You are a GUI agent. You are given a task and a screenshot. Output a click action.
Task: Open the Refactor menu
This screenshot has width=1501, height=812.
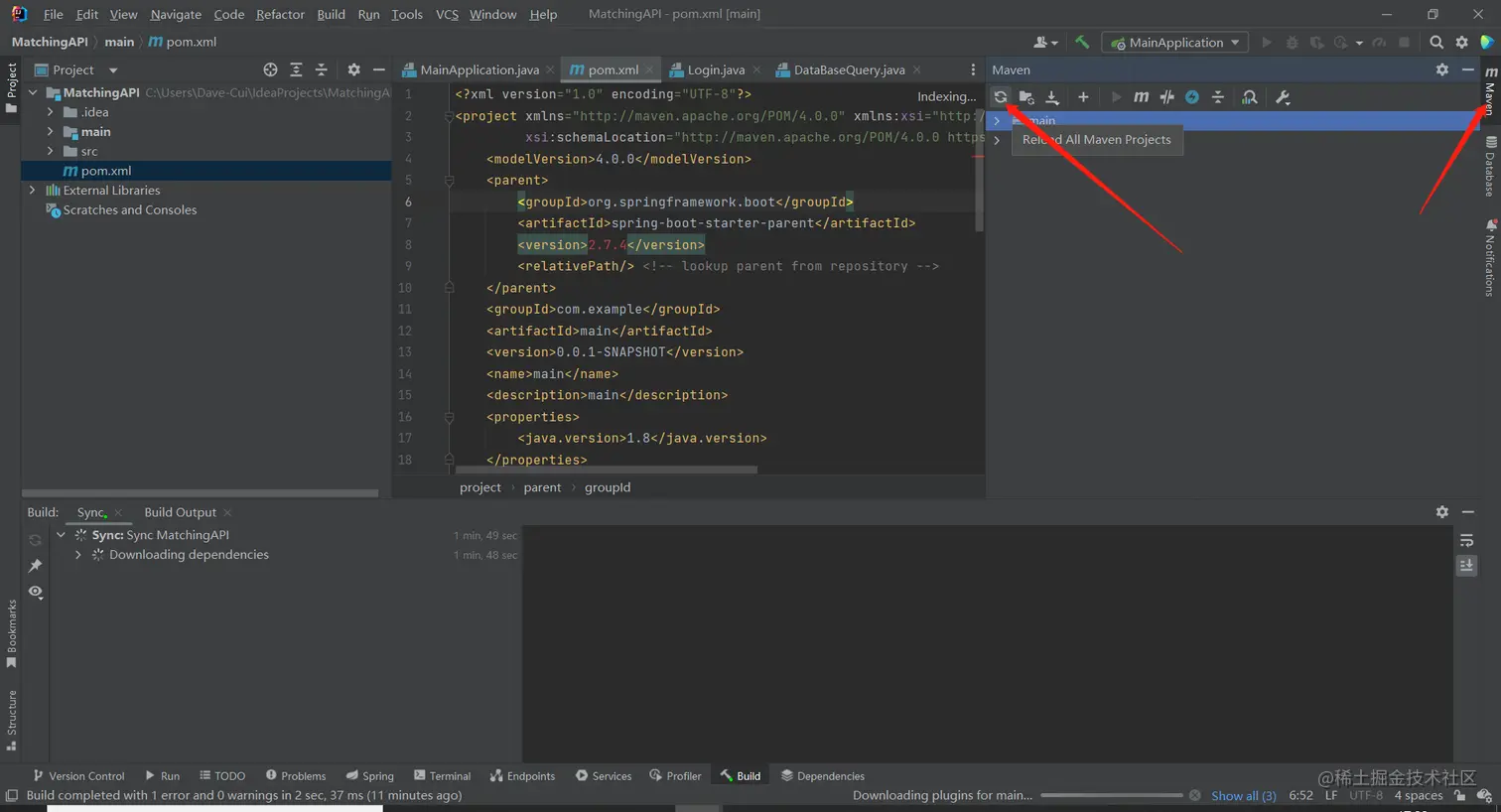(x=280, y=14)
